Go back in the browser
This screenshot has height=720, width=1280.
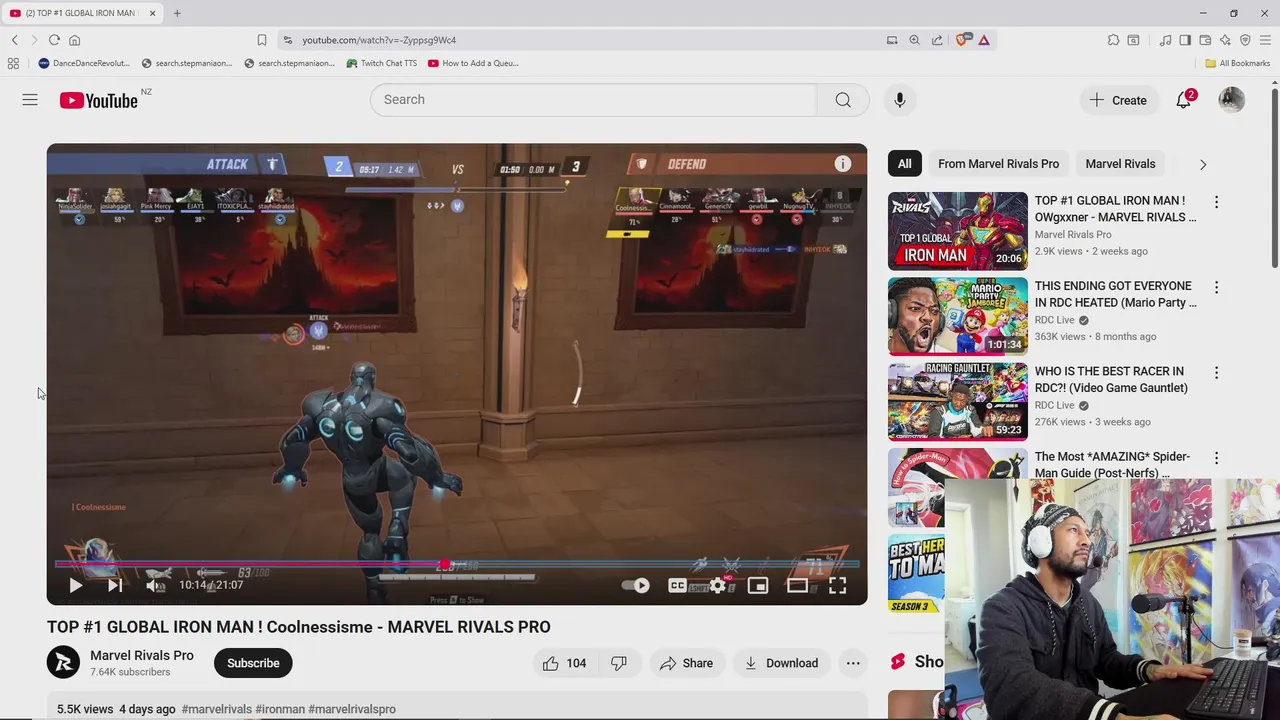pyautogui.click(x=15, y=40)
